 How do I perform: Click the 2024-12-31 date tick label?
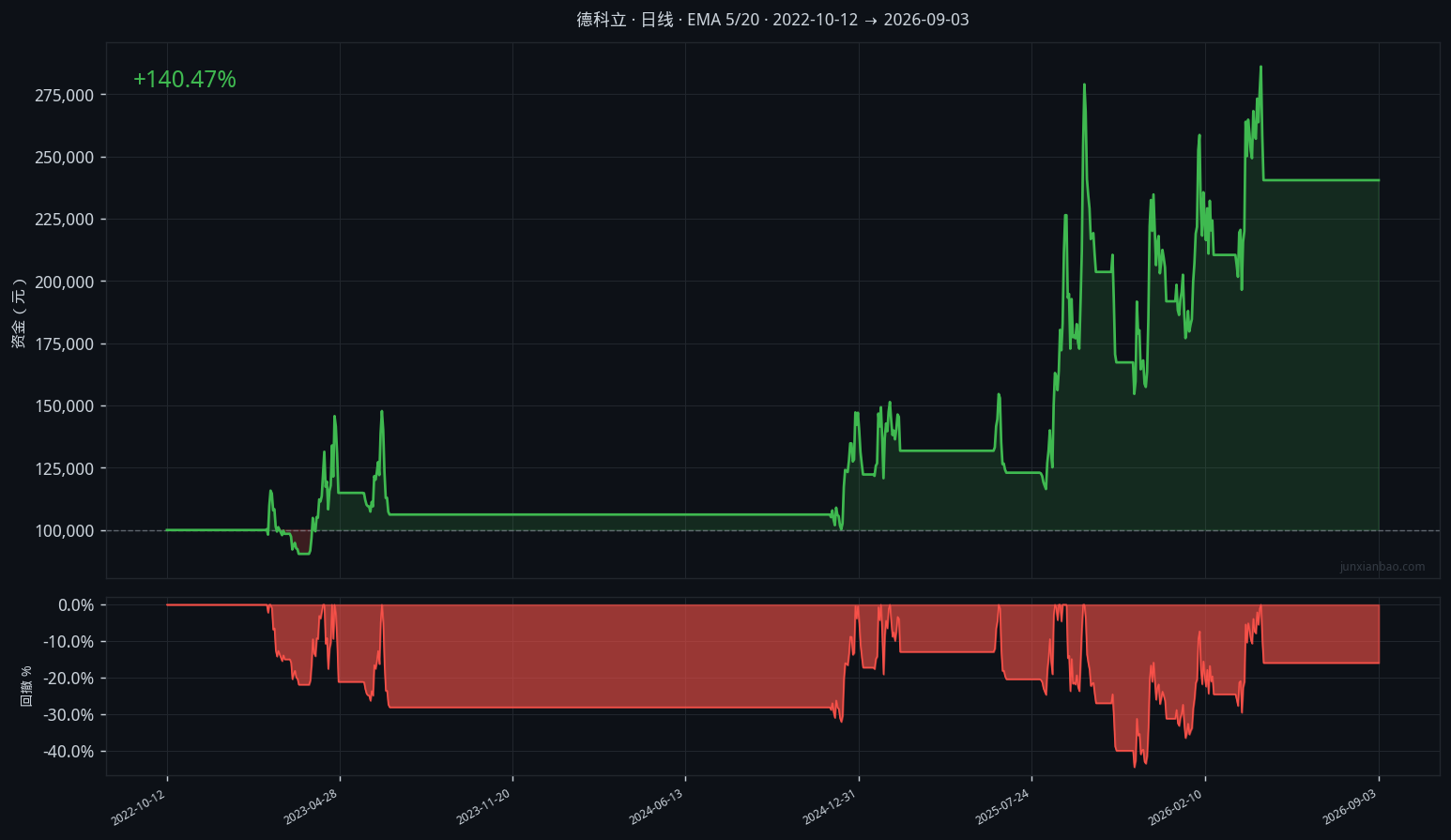pyautogui.click(x=830, y=807)
